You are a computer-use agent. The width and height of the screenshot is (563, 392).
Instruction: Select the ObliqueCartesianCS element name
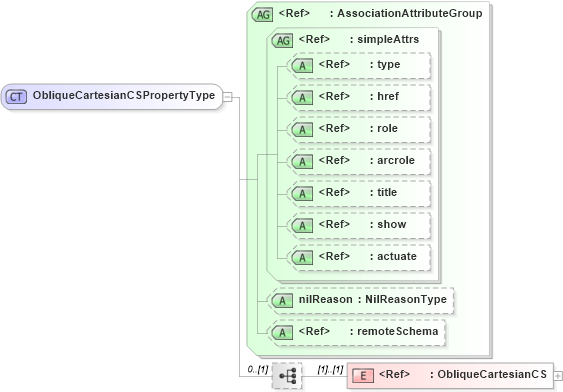pyautogui.click(x=492, y=374)
